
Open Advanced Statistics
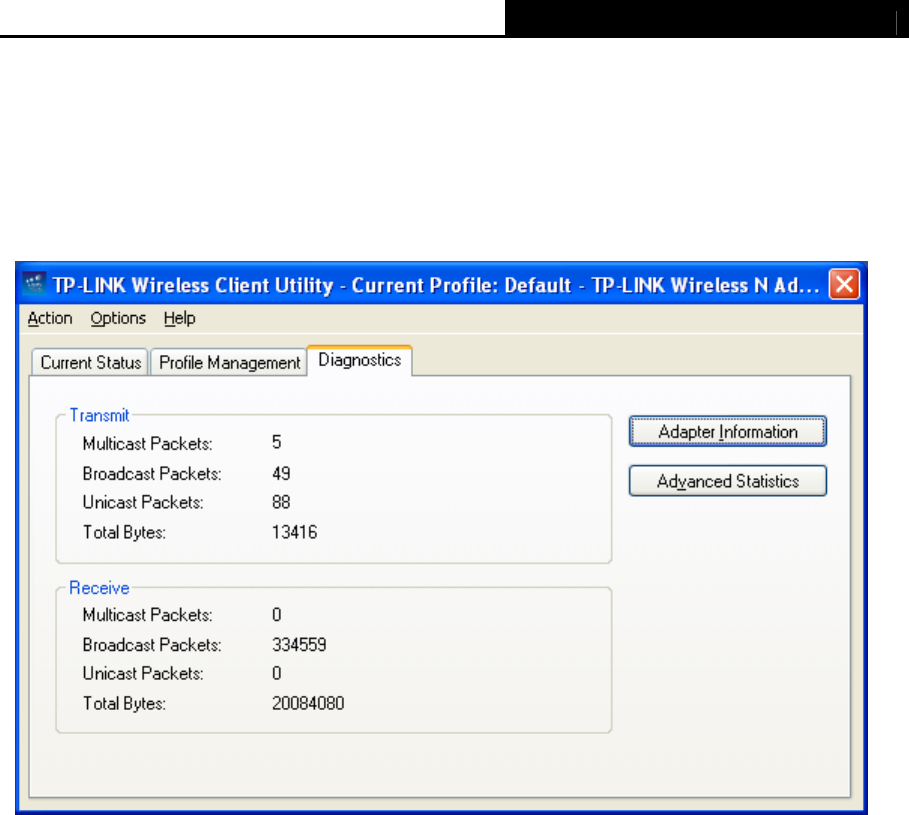click(728, 481)
